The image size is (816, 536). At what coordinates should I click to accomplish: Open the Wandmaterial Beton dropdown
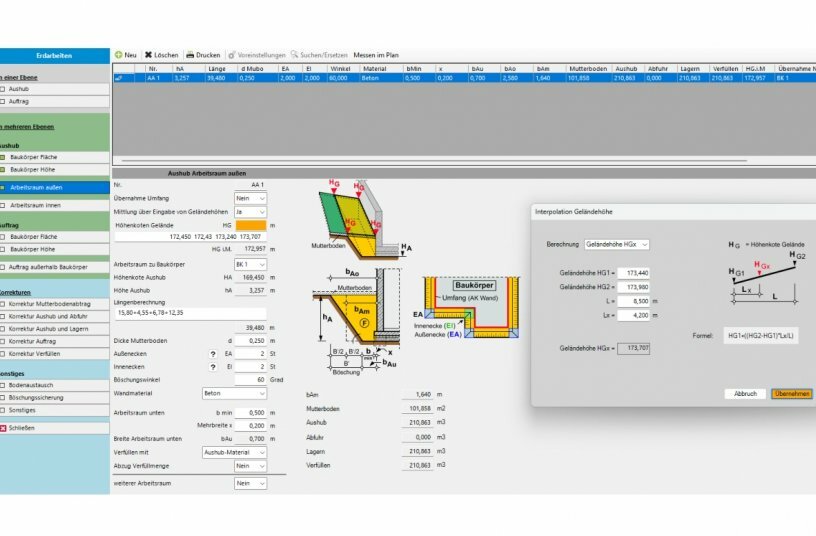click(234, 393)
